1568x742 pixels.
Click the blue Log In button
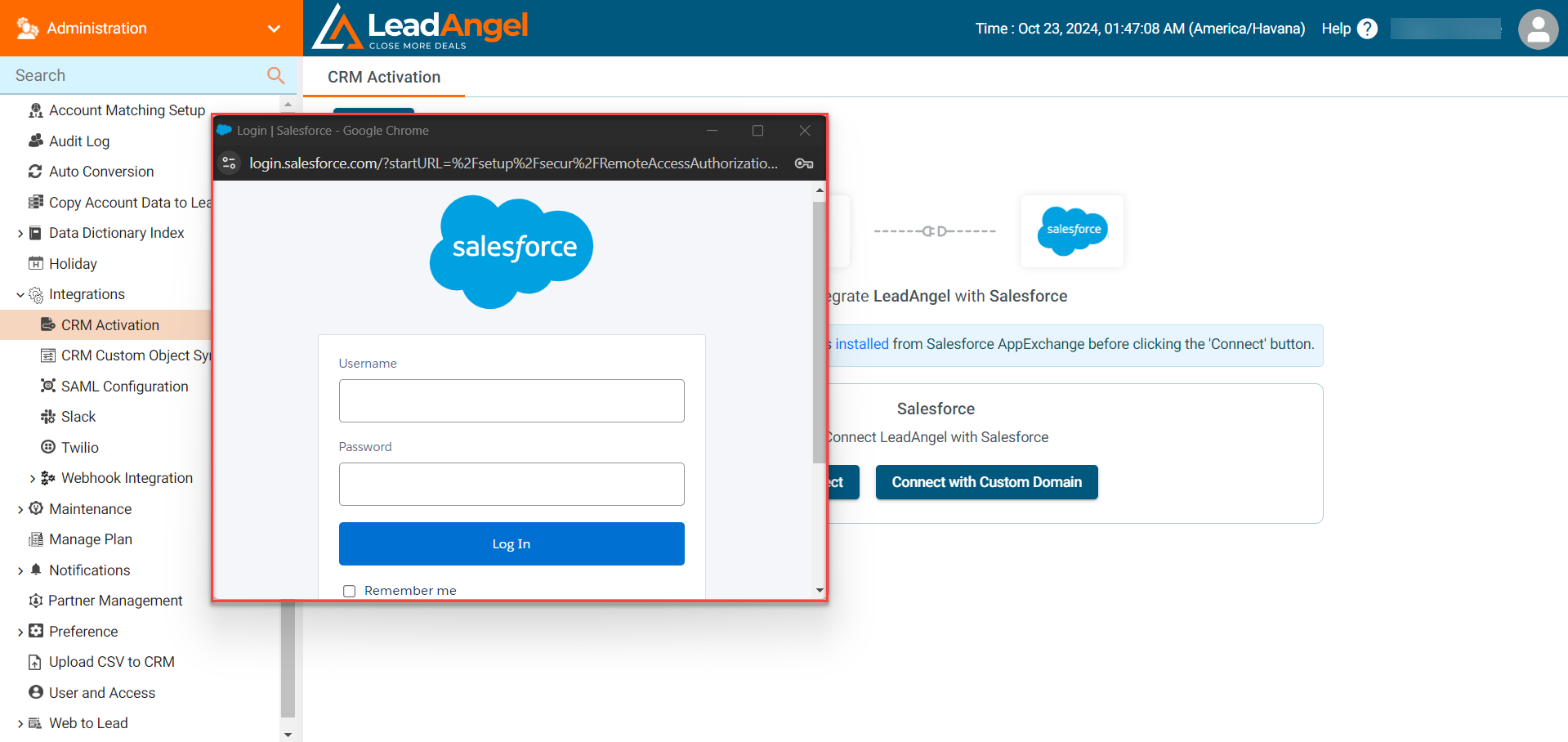pyautogui.click(x=511, y=543)
